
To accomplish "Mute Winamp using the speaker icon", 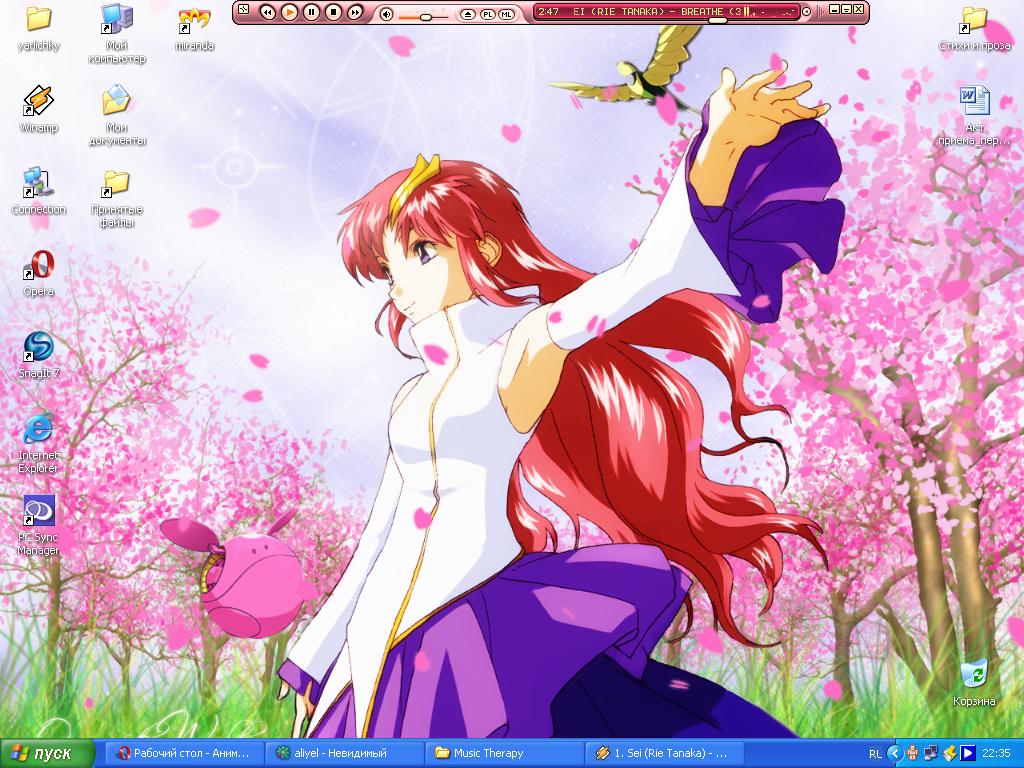I will [x=386, y=14].
